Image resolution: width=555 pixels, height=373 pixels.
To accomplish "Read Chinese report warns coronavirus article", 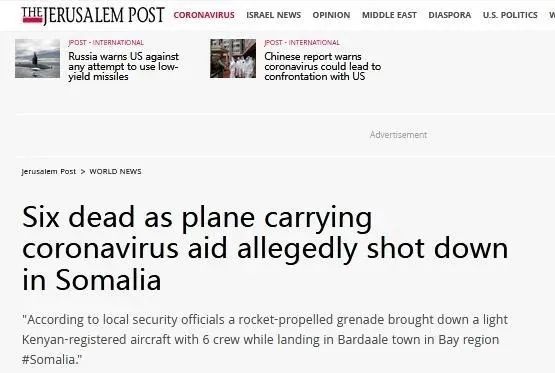I will [322, 67].
